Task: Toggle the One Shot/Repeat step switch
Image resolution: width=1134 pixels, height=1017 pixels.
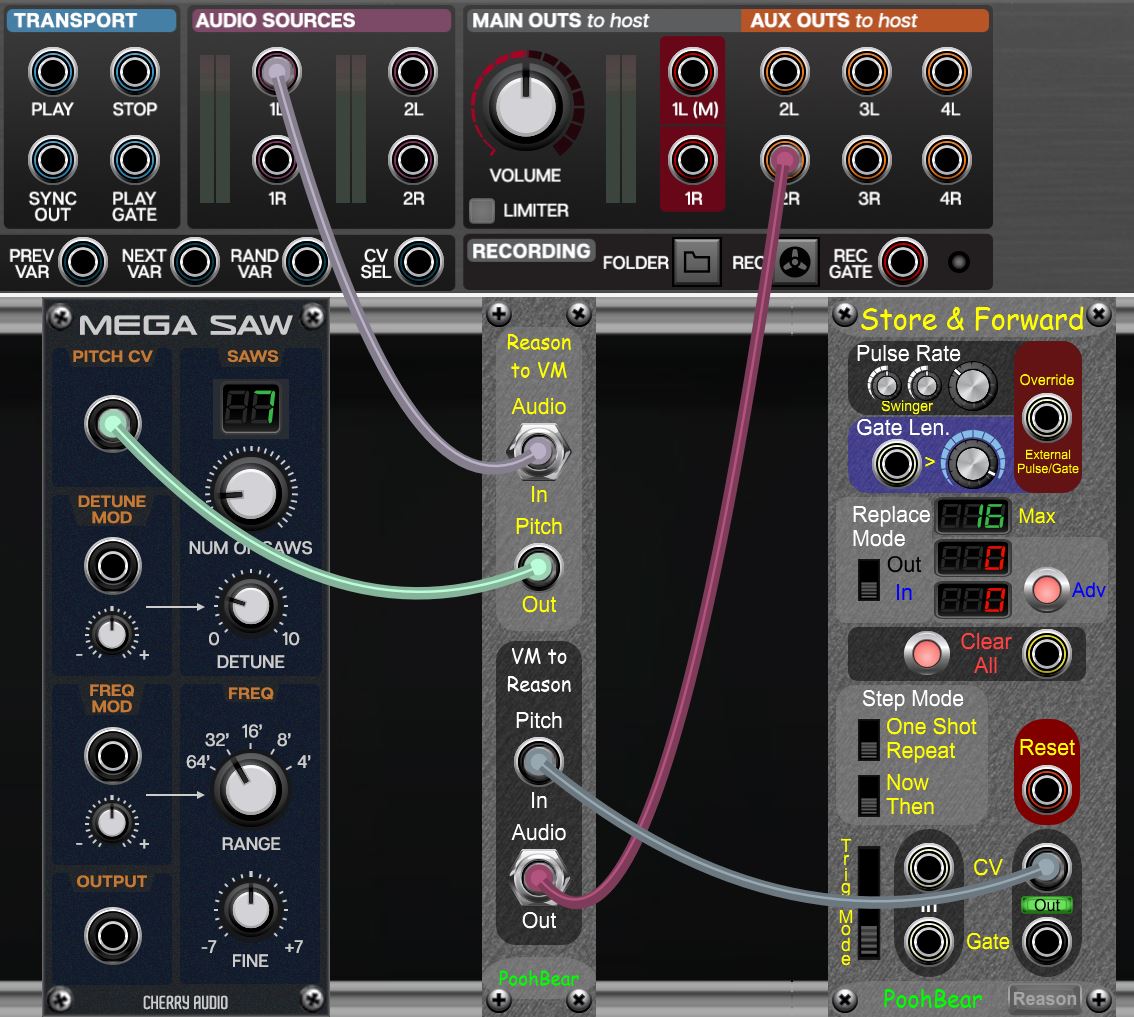Action: coord(869,739)
